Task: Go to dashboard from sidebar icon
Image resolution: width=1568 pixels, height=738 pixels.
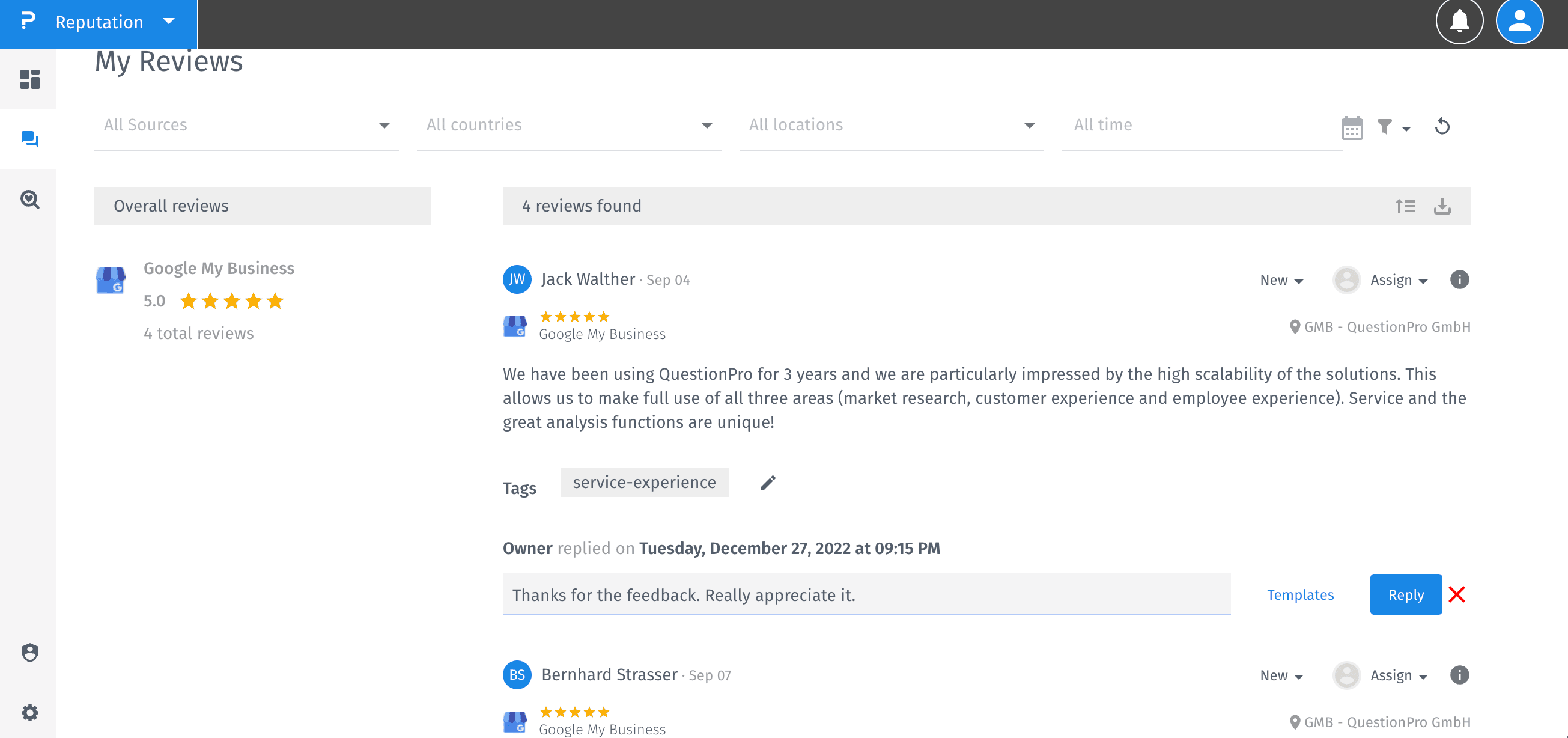Action: 29,79
